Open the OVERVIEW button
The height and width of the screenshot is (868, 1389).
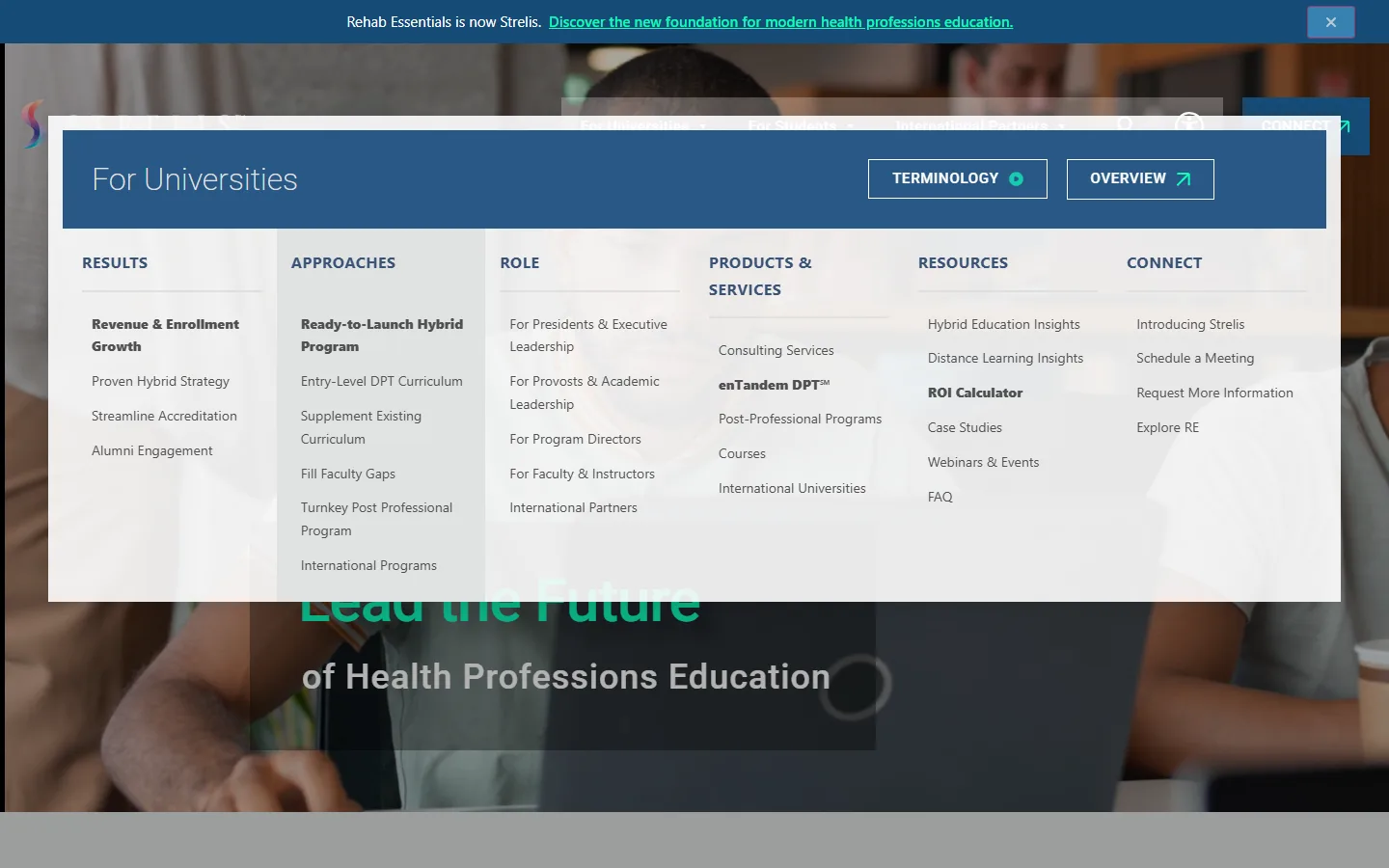1140,179
